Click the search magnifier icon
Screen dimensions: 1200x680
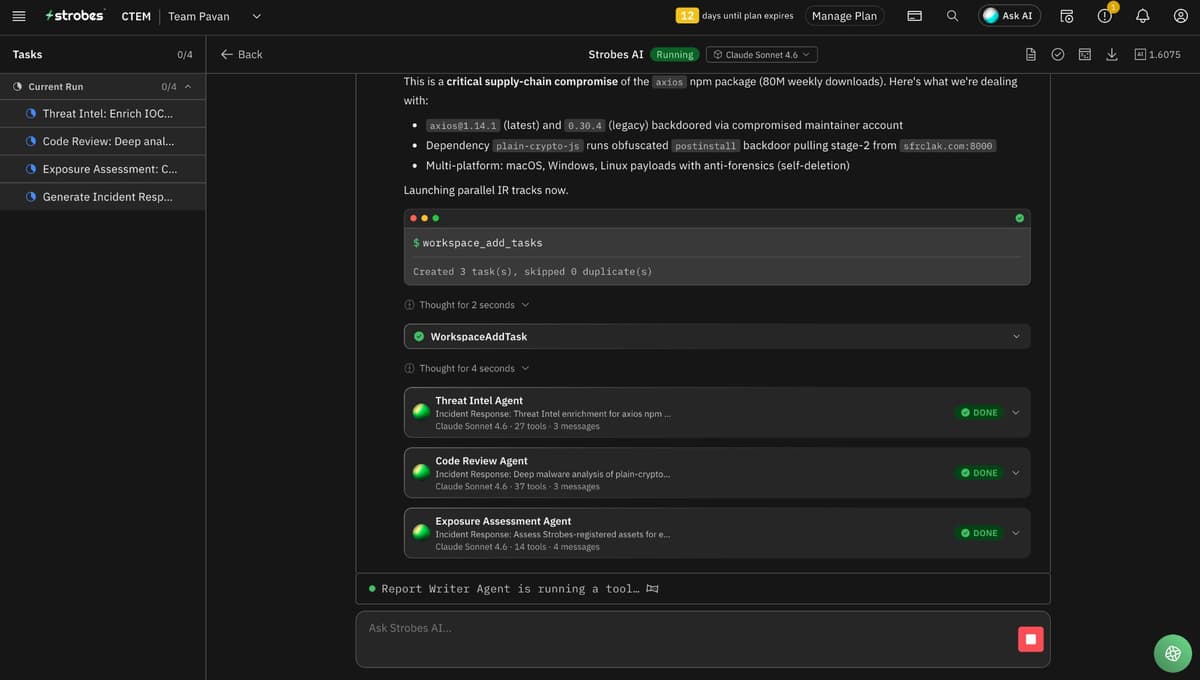point(952,16)
